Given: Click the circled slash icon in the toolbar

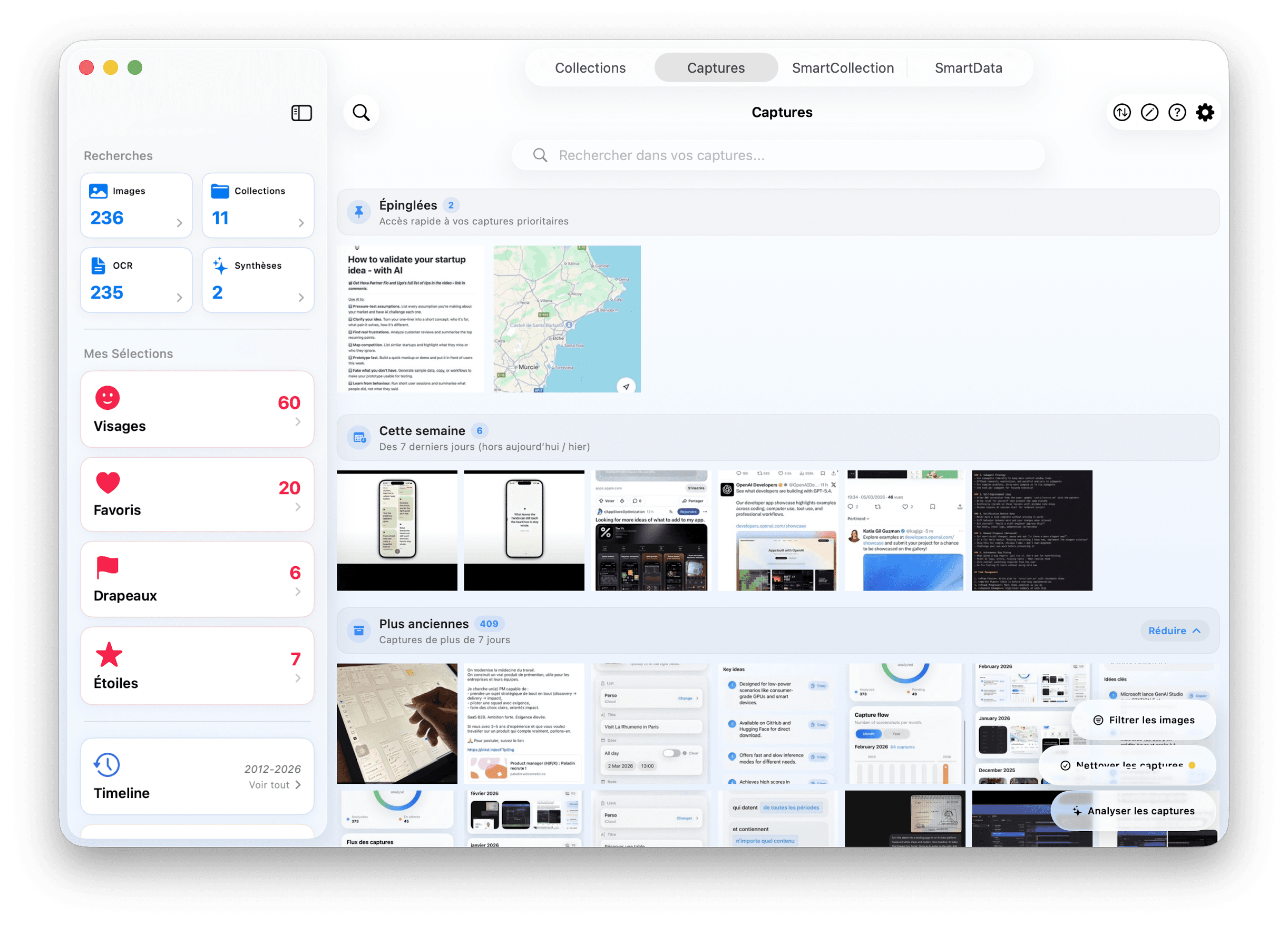Looking at the screenshot, I should [x=1149, y=112].
